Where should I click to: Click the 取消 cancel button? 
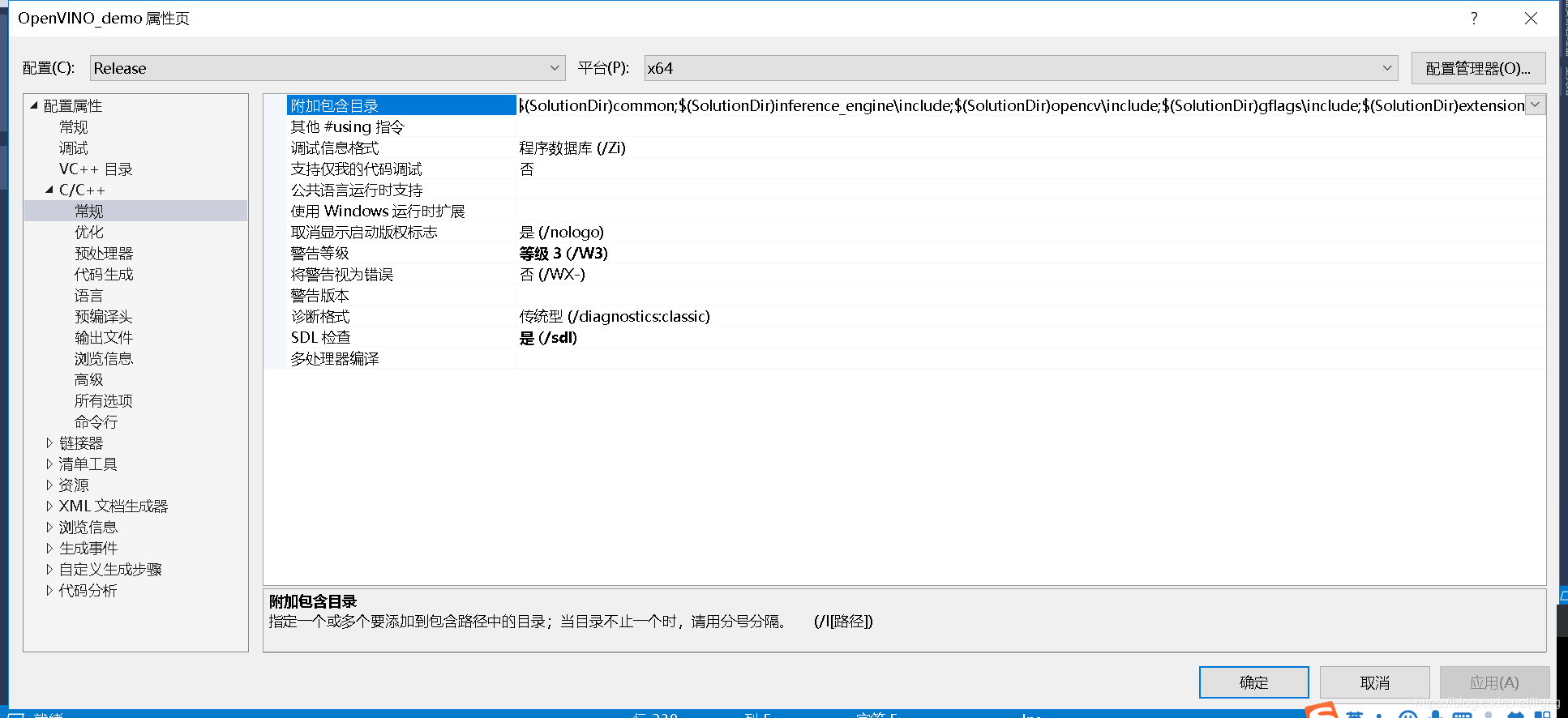tap(1374, 682)
